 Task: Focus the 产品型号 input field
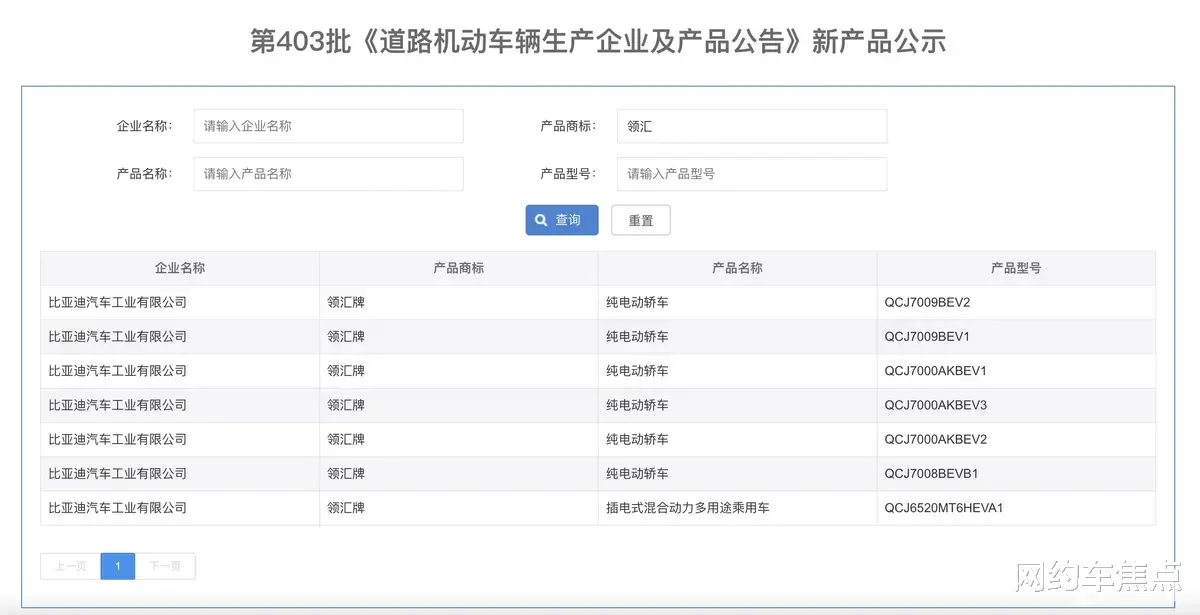(752, 173)
